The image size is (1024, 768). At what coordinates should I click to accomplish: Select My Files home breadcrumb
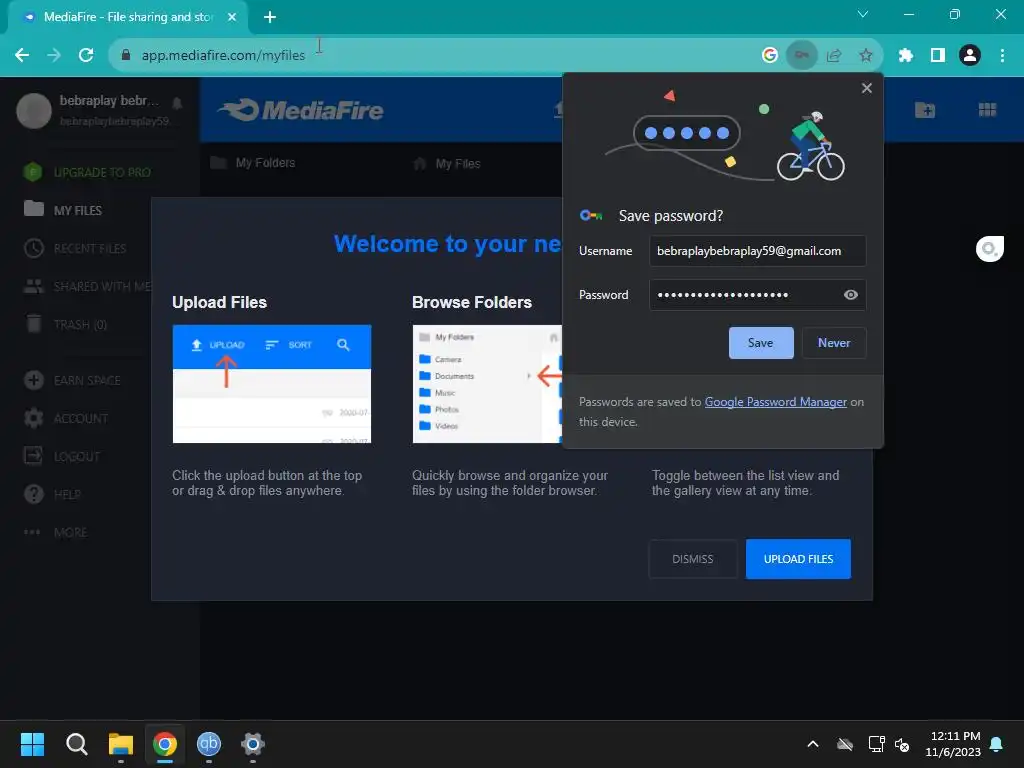448,163
